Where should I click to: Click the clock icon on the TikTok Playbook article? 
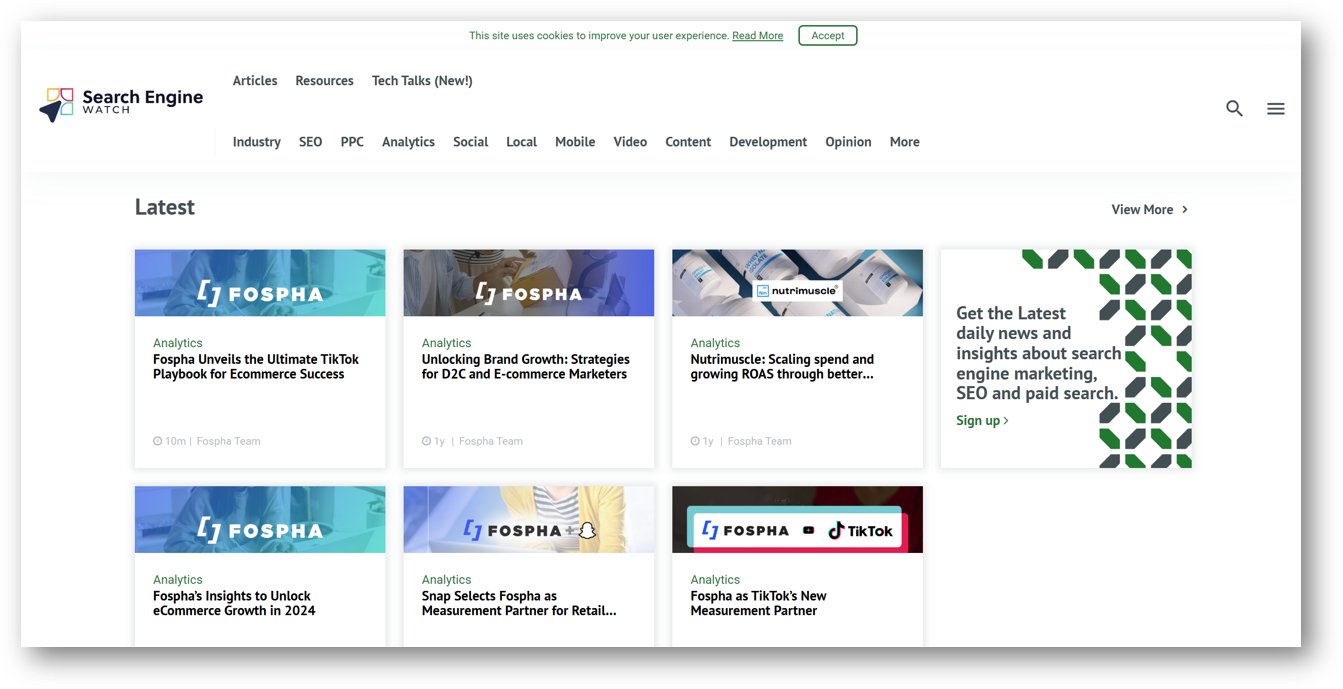[x=157, y=441]
